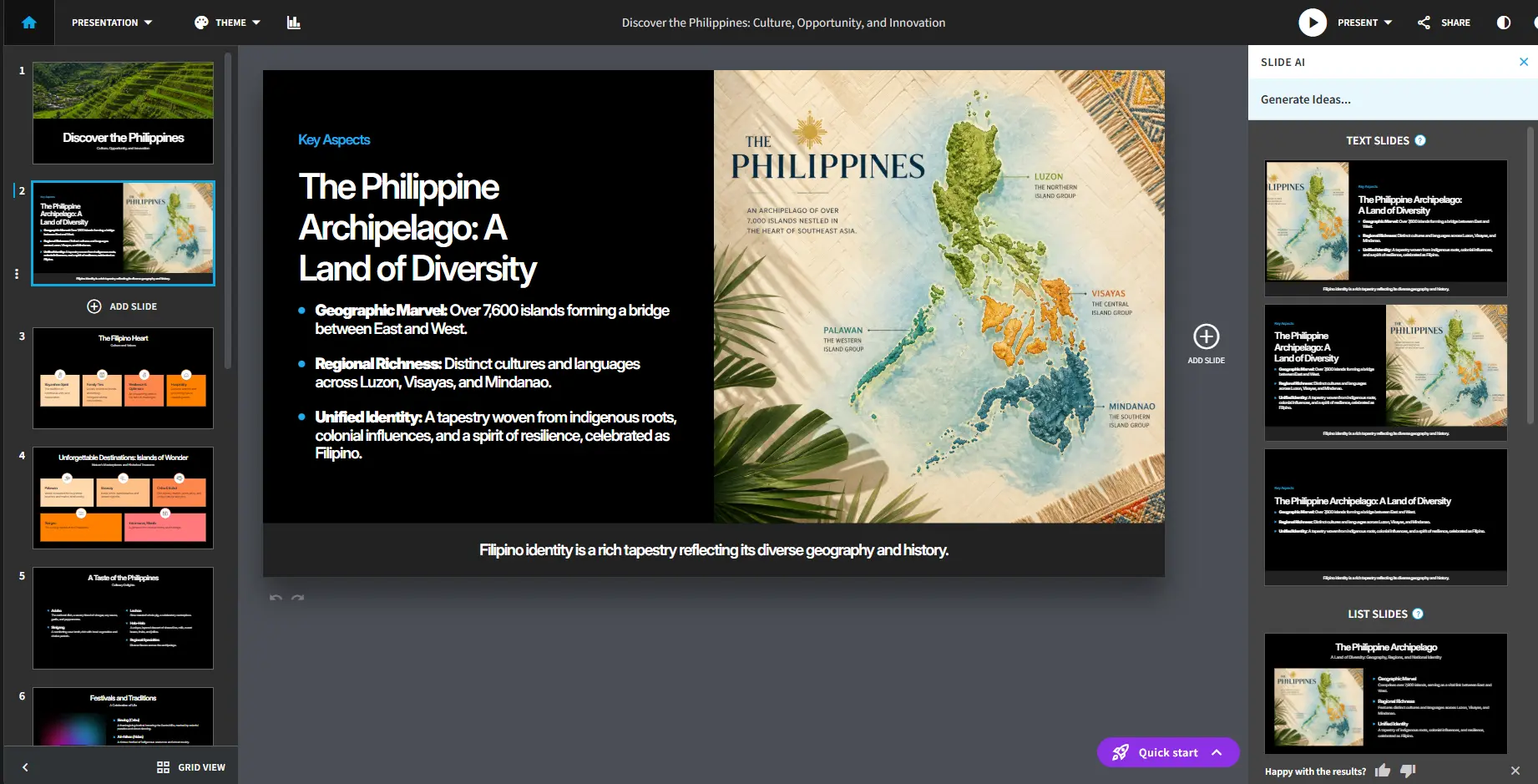Image resolution: width=1538 pixels, height=784 pixels.
Task: Close the Slide AI panel
Action: [x=1524, y=62]
